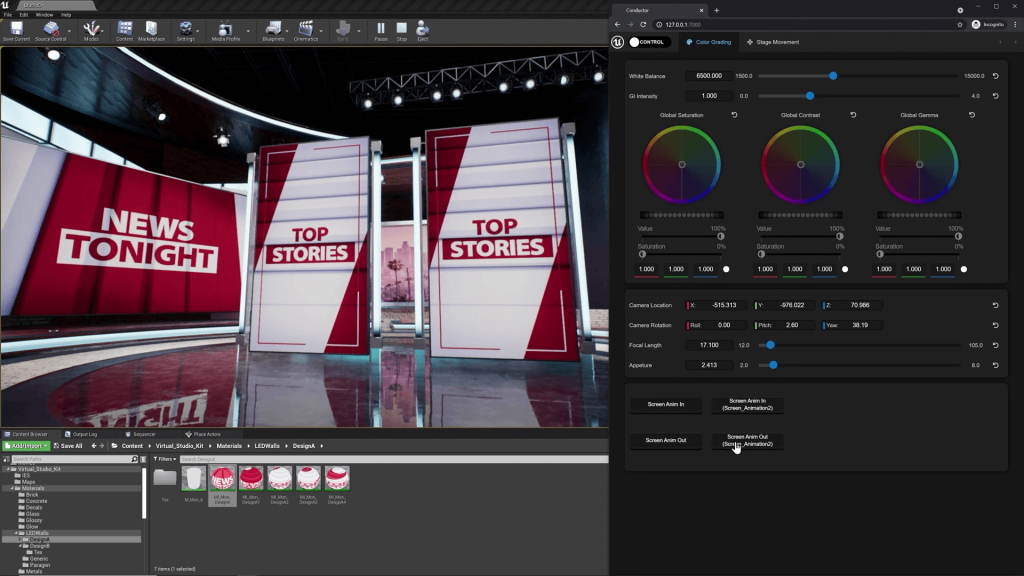Expand the DesignB folder in the tree
Screen dimensions: 1024x576
20,545
